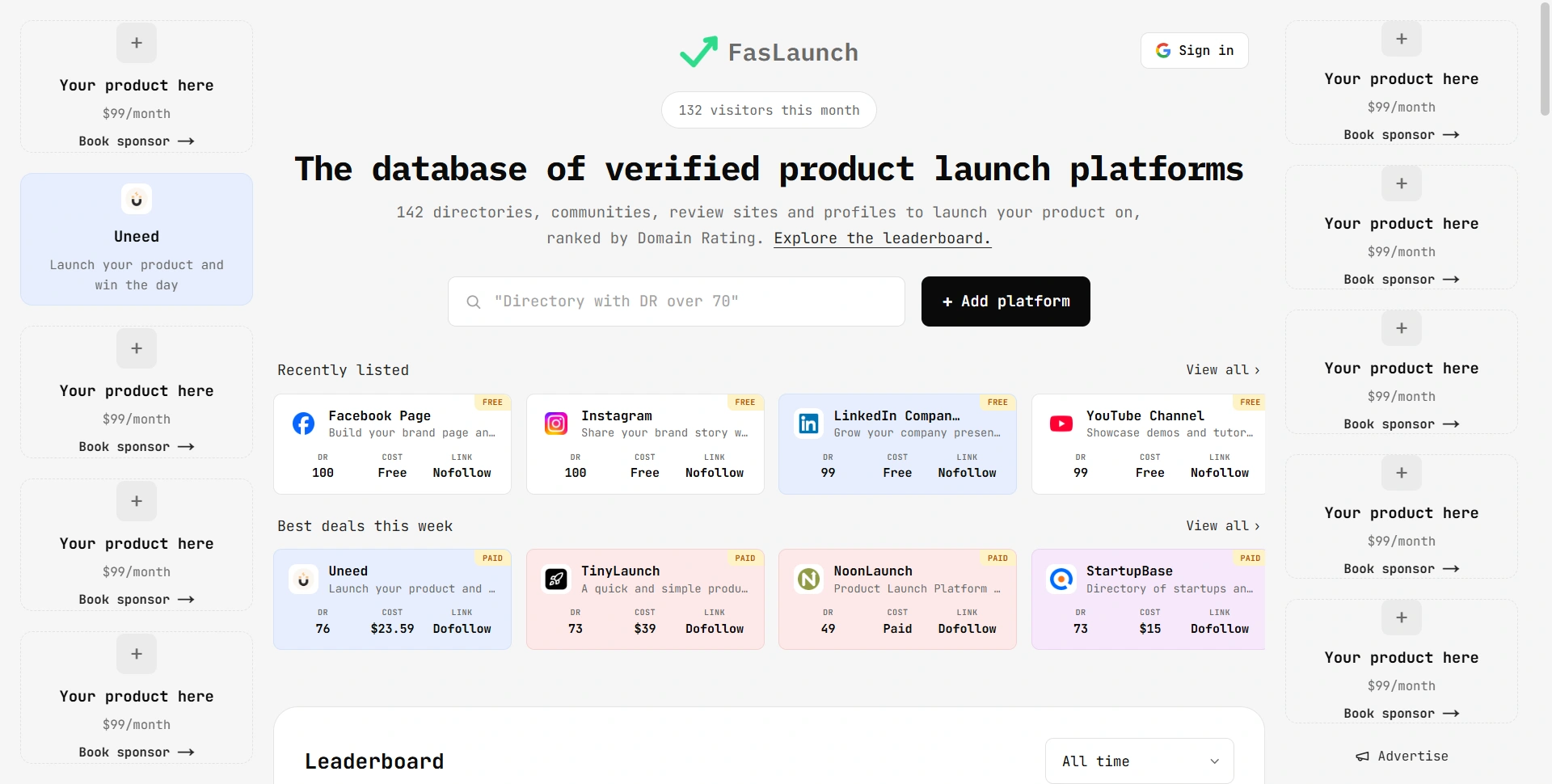Click View all for Best deals this week
This screenshot has height=784, width=1552.
(1223, 525)
